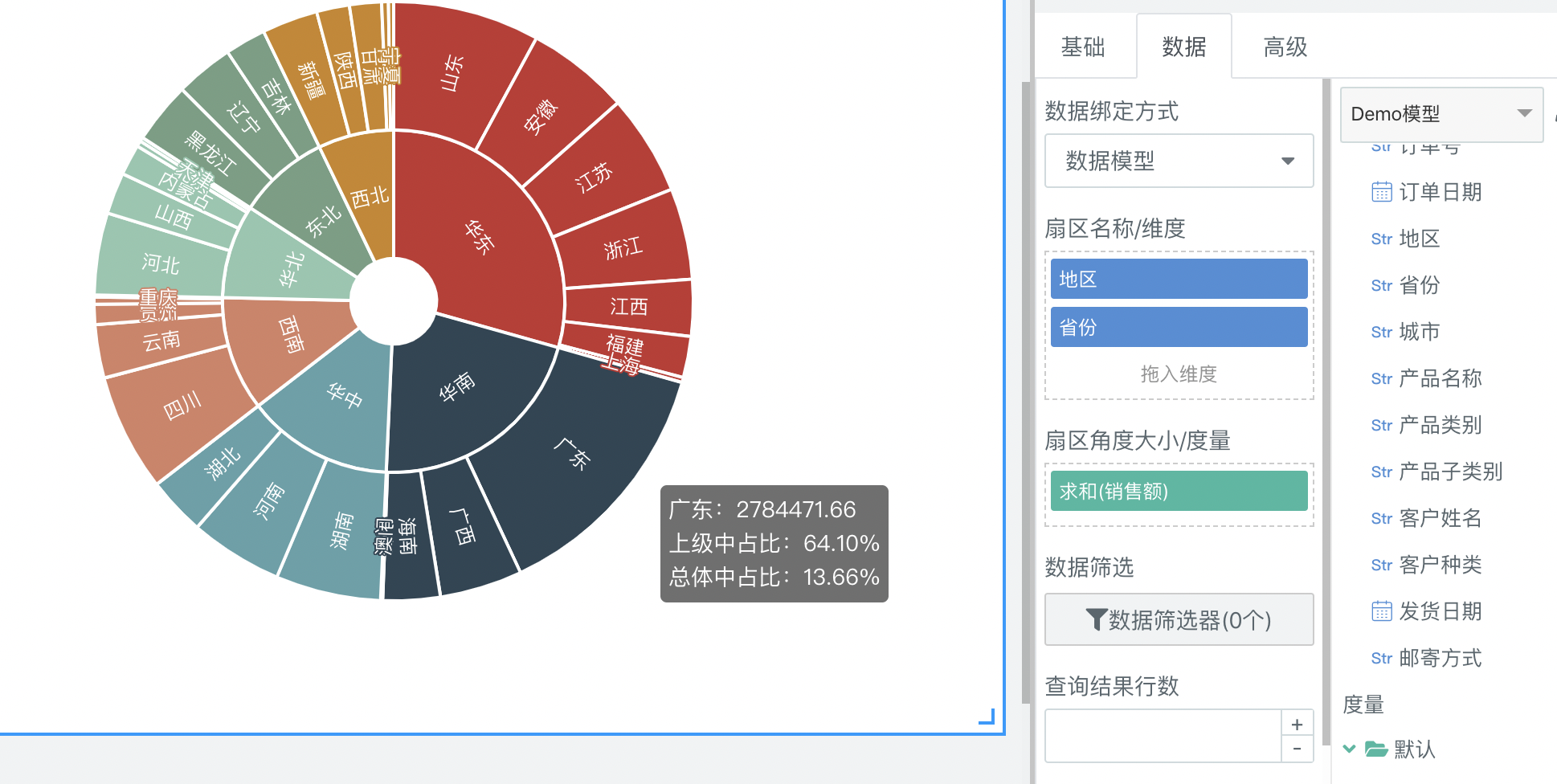
Task: Click the Str type icon beside 邮寄方式
Action: pyautogui.click(x=1381, y=659)
